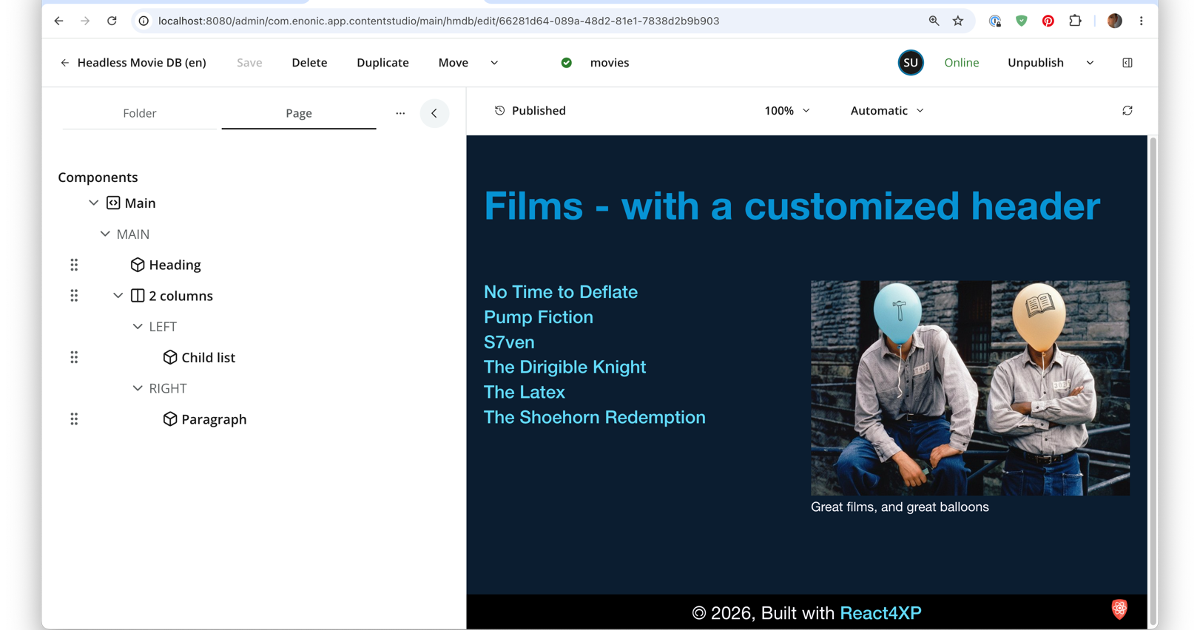Switch to the Folder tab
Screen dimensions: 1200x630
(x=140, y=113)
